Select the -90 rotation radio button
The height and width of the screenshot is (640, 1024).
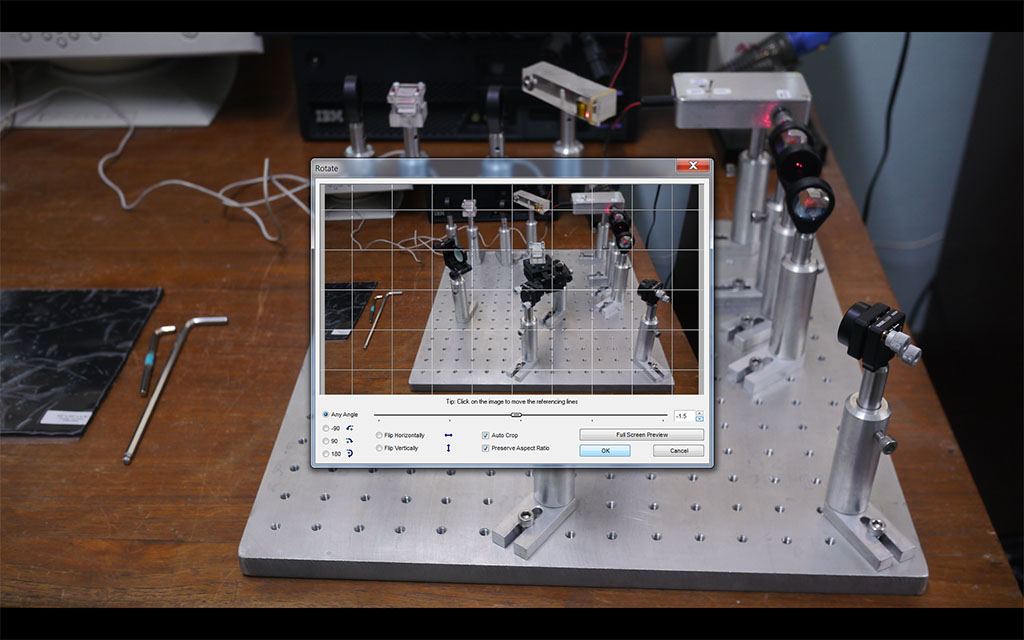(x=326, y=428)
